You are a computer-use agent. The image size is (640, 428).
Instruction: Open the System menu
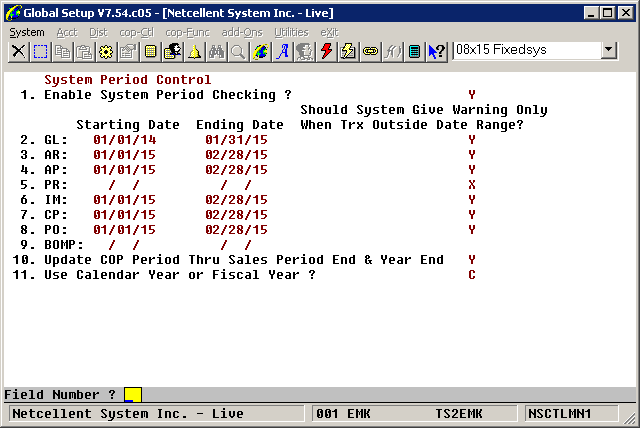[x=27, y=32]
